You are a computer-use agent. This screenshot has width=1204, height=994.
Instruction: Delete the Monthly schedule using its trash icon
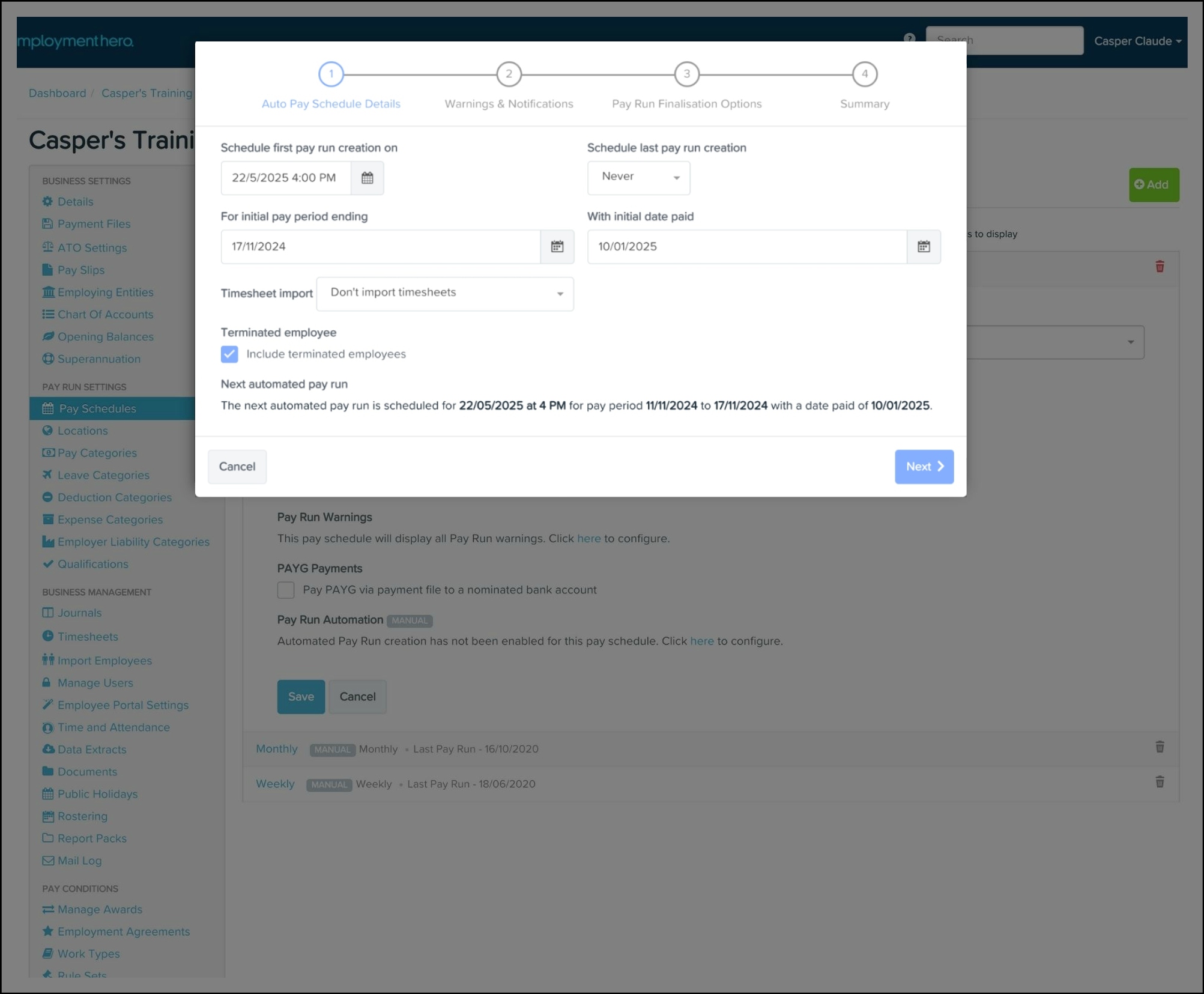pyautogui.click(x=1160, y=747)
